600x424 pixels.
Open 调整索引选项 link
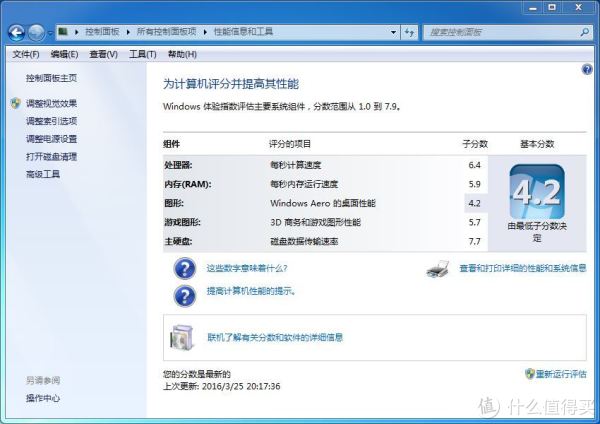(51, 121)
